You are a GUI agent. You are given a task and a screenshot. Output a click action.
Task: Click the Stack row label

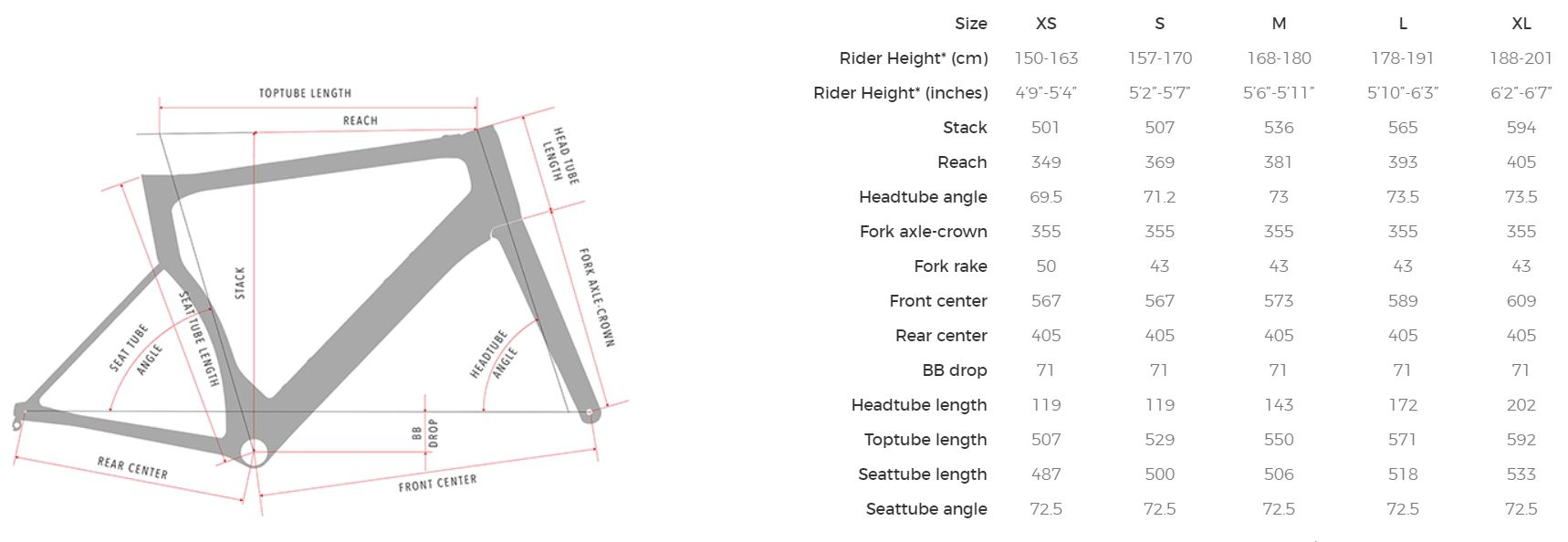(x=965, y=128)
